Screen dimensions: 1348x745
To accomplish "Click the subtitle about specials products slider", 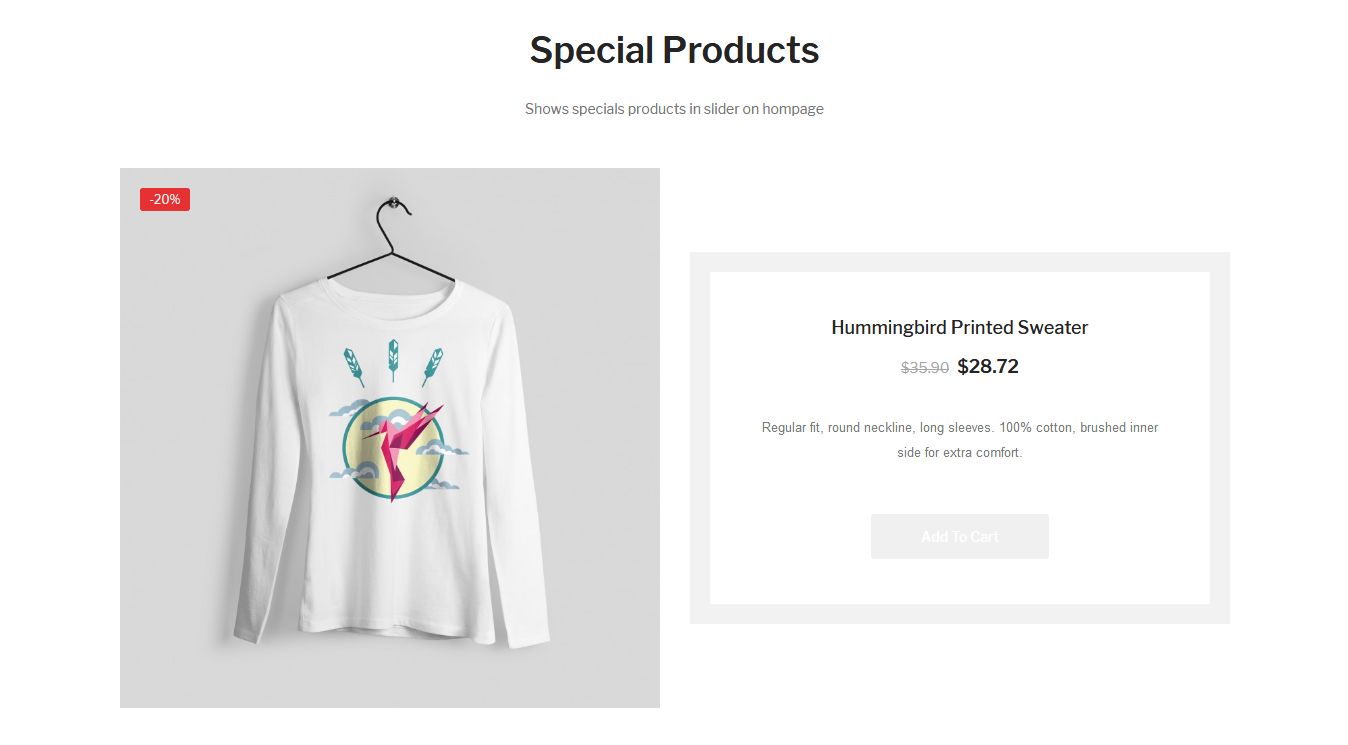I will [x=674, y=109].
